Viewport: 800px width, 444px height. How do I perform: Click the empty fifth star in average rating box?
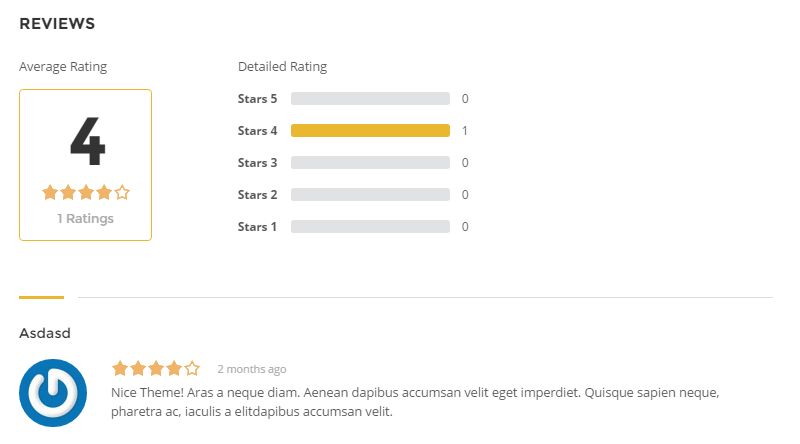pos(122,192)
